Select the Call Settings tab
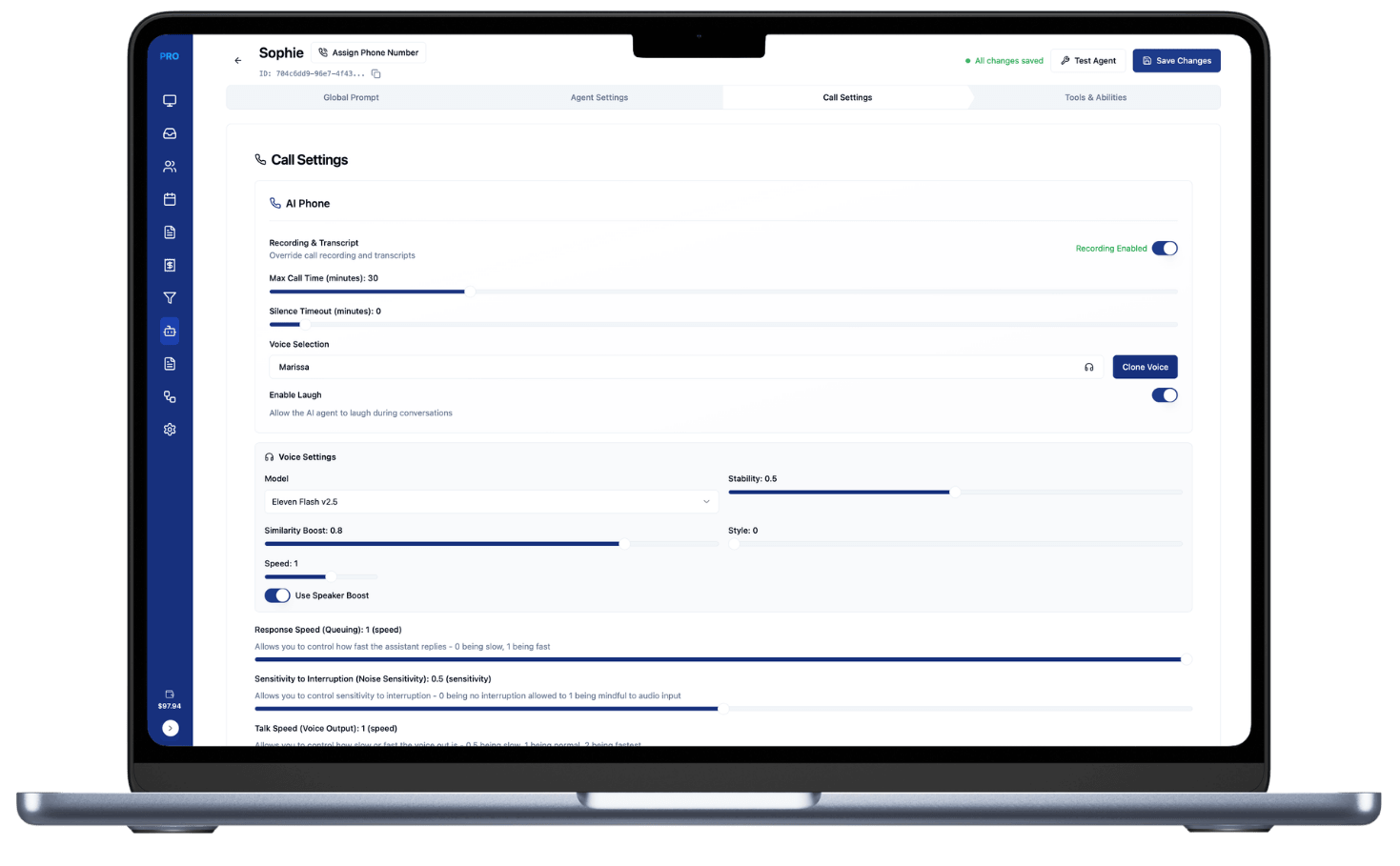The width and height of the screenshot is (1400, 866). tap(847, 97)
